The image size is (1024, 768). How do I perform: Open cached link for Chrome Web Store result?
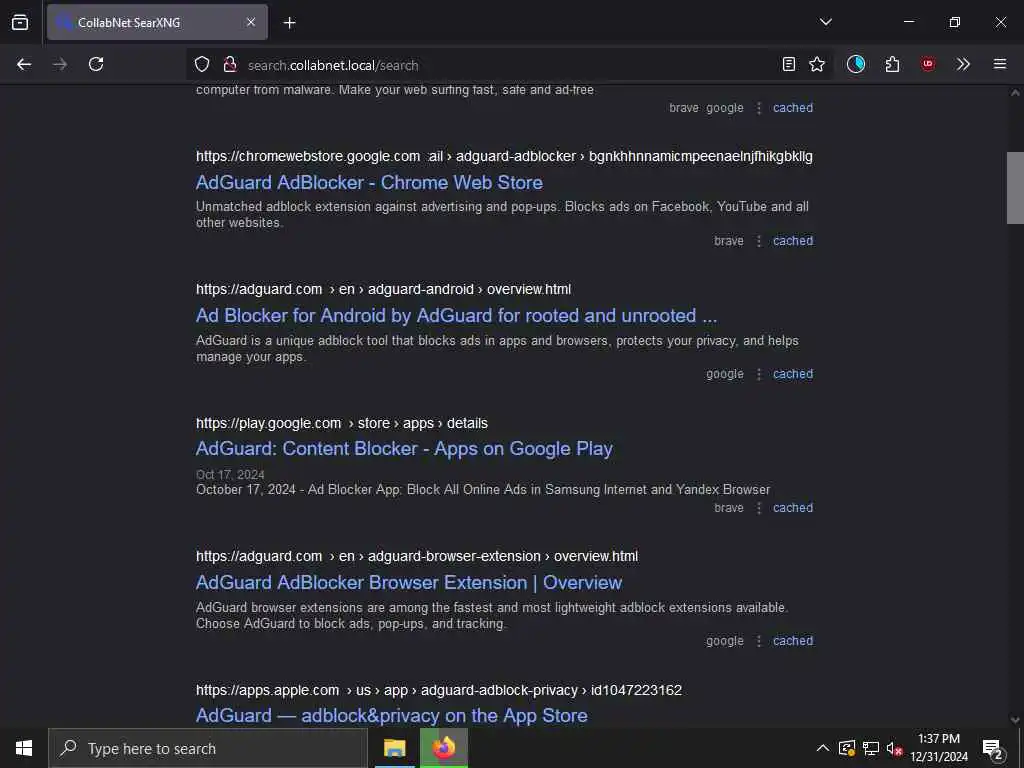(x=793, y=241)
